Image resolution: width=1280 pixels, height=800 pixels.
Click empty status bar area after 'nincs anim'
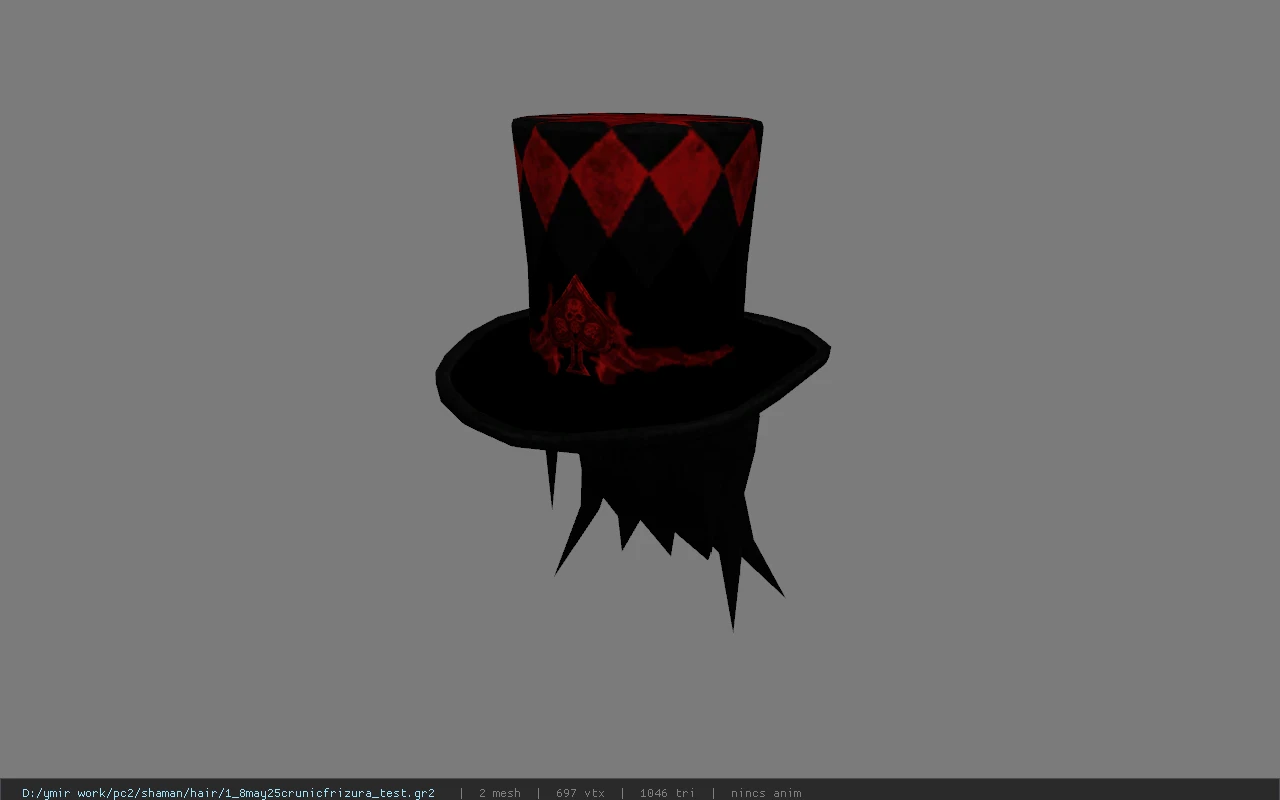1040,793
